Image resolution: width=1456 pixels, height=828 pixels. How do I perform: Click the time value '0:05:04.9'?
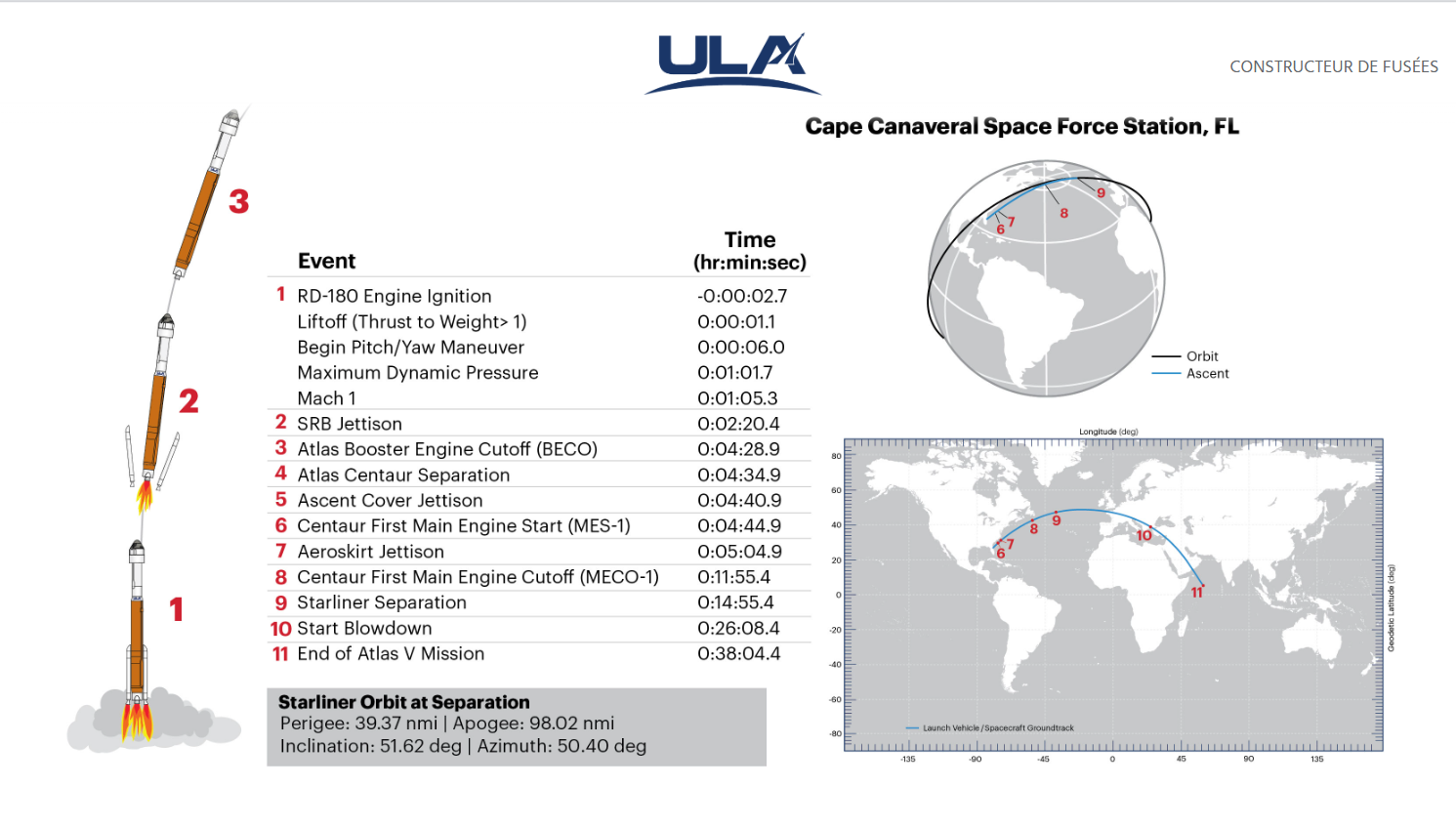click(739, 552)
